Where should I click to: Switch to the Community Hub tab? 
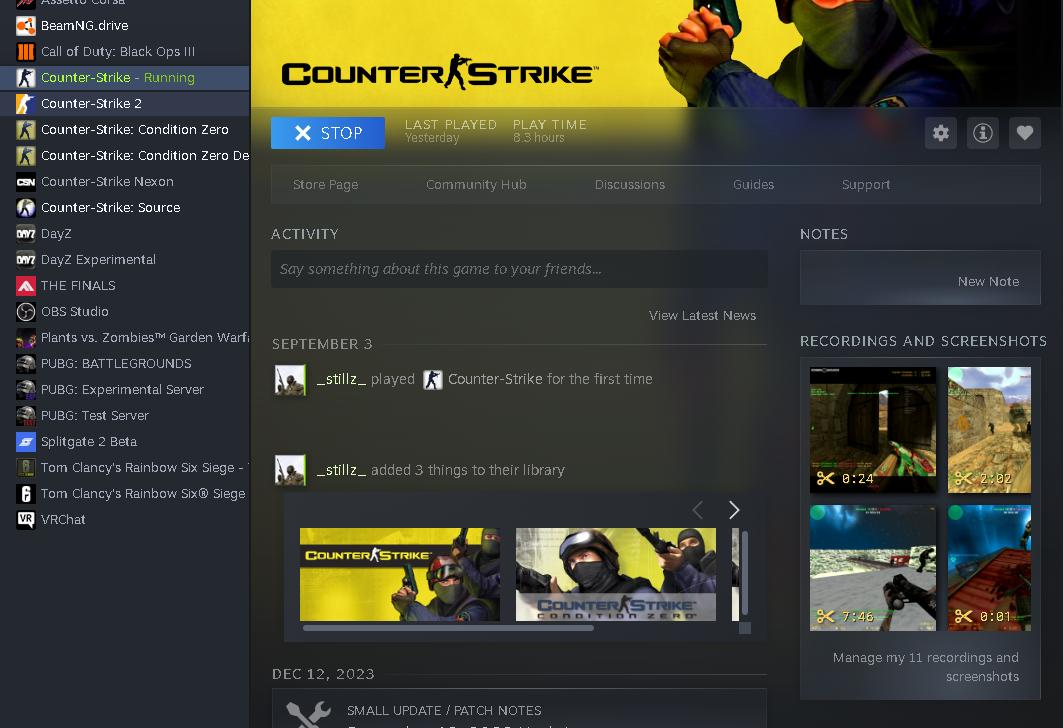(x=476, y=184)
